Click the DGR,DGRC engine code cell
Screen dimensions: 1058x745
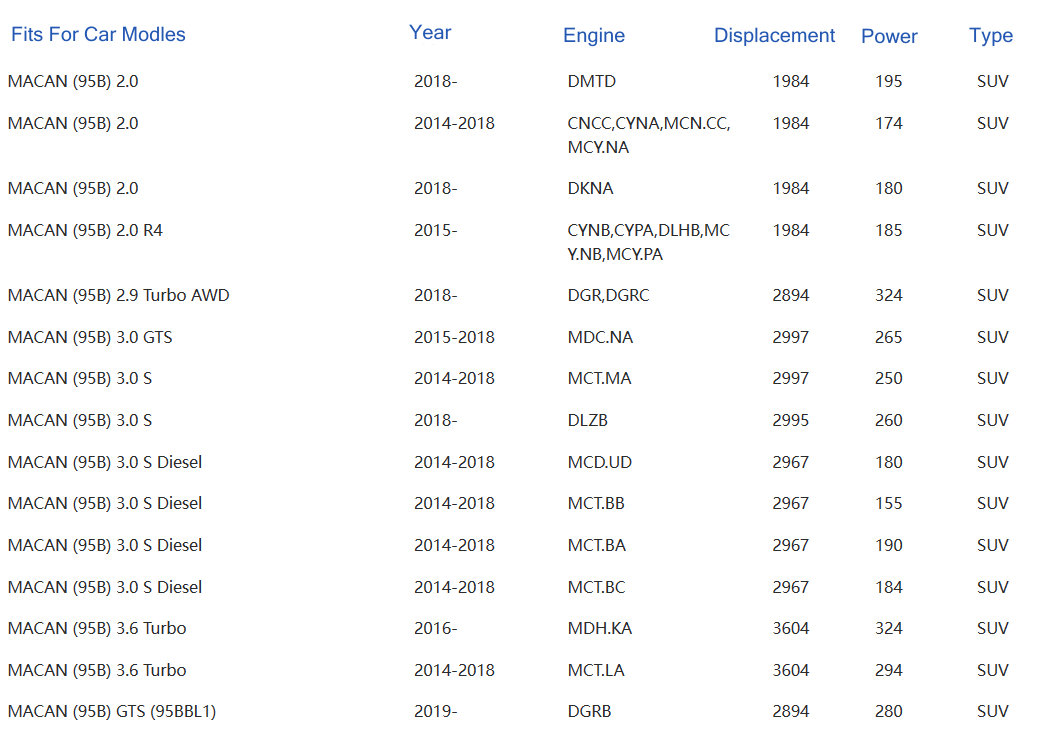[608, 295]
